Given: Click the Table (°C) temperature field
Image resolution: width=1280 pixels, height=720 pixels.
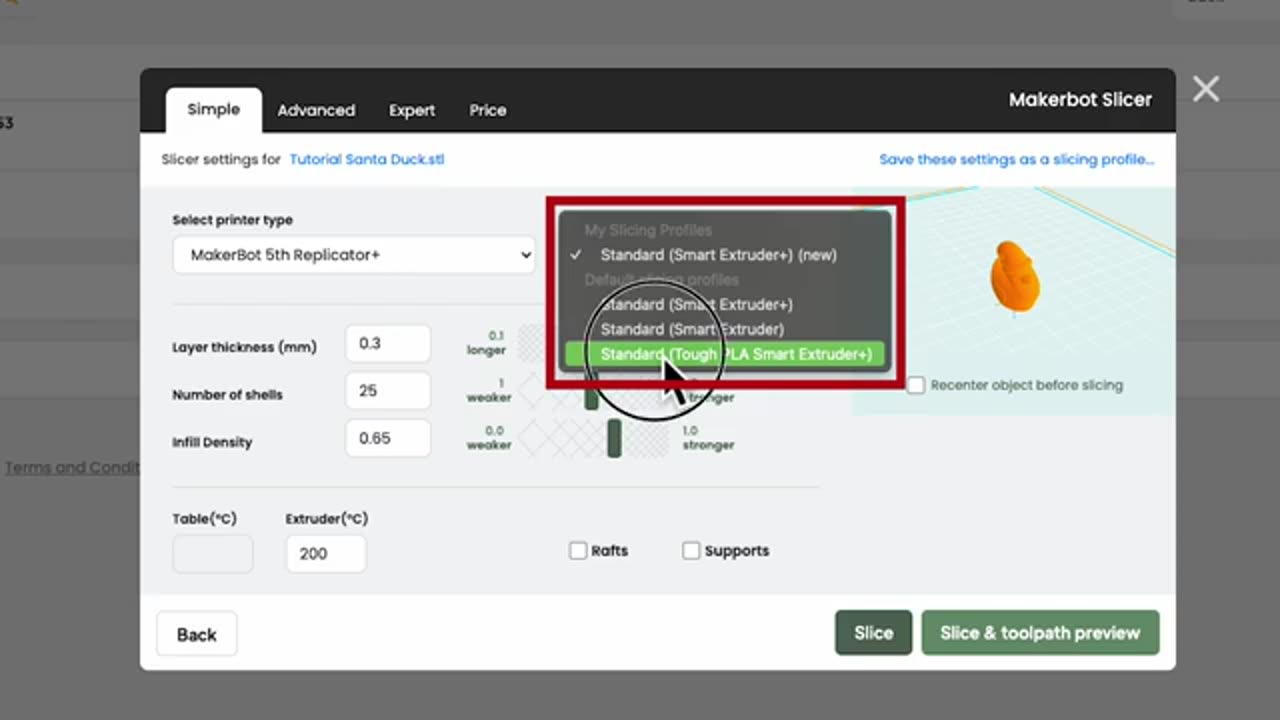Looking at the screenshot, I should (x=213, y=554).
